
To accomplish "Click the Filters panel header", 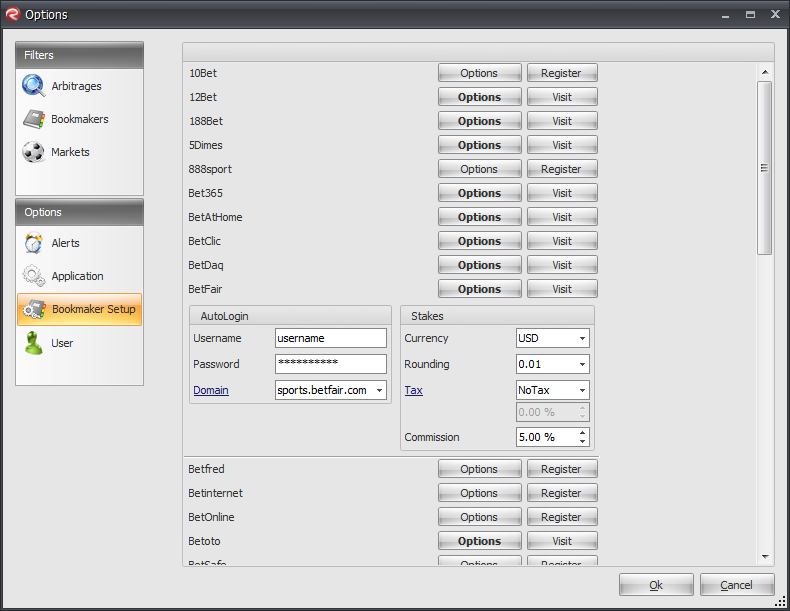I will [80, 55].
